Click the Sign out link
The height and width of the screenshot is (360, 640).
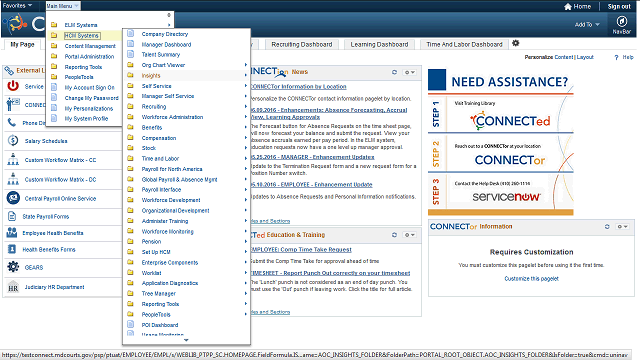pyautogui.click(x=619, y=7)
